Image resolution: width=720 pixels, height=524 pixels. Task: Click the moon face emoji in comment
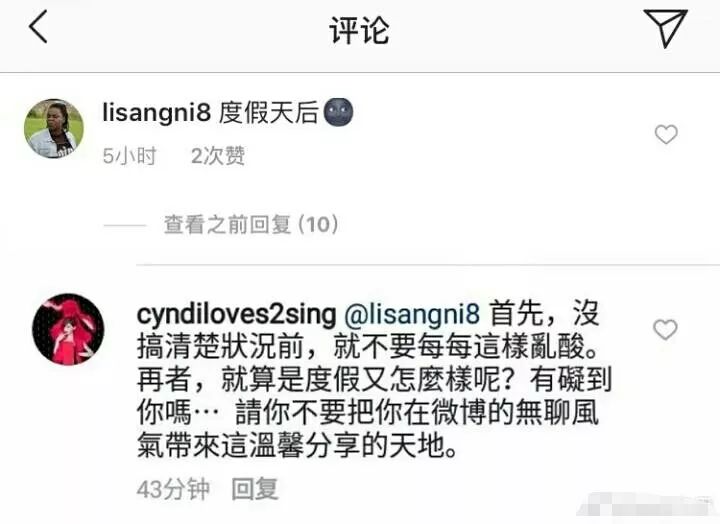(338, 113)
